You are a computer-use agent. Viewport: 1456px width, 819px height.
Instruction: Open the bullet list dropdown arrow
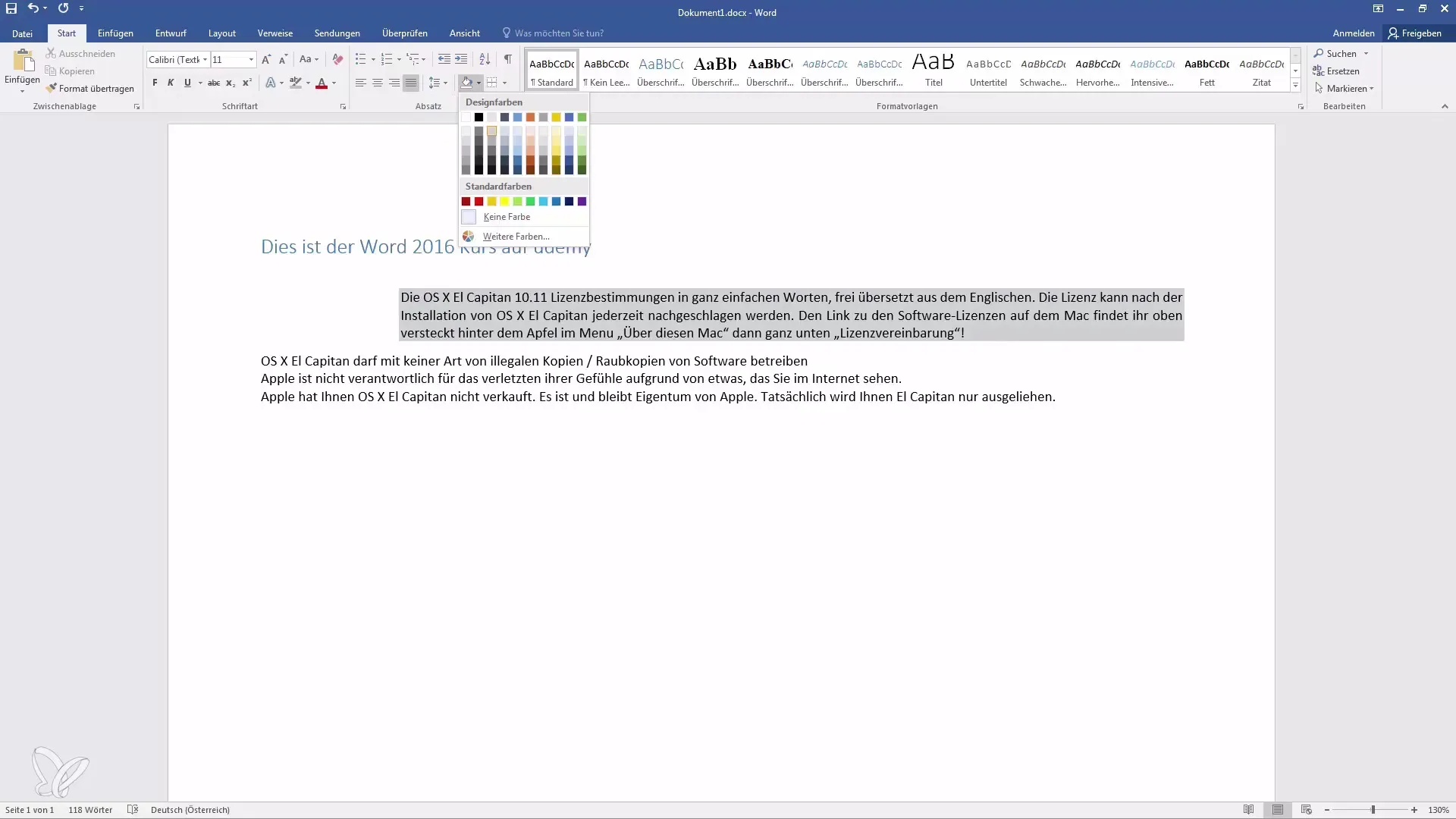(x=373, y=59)
